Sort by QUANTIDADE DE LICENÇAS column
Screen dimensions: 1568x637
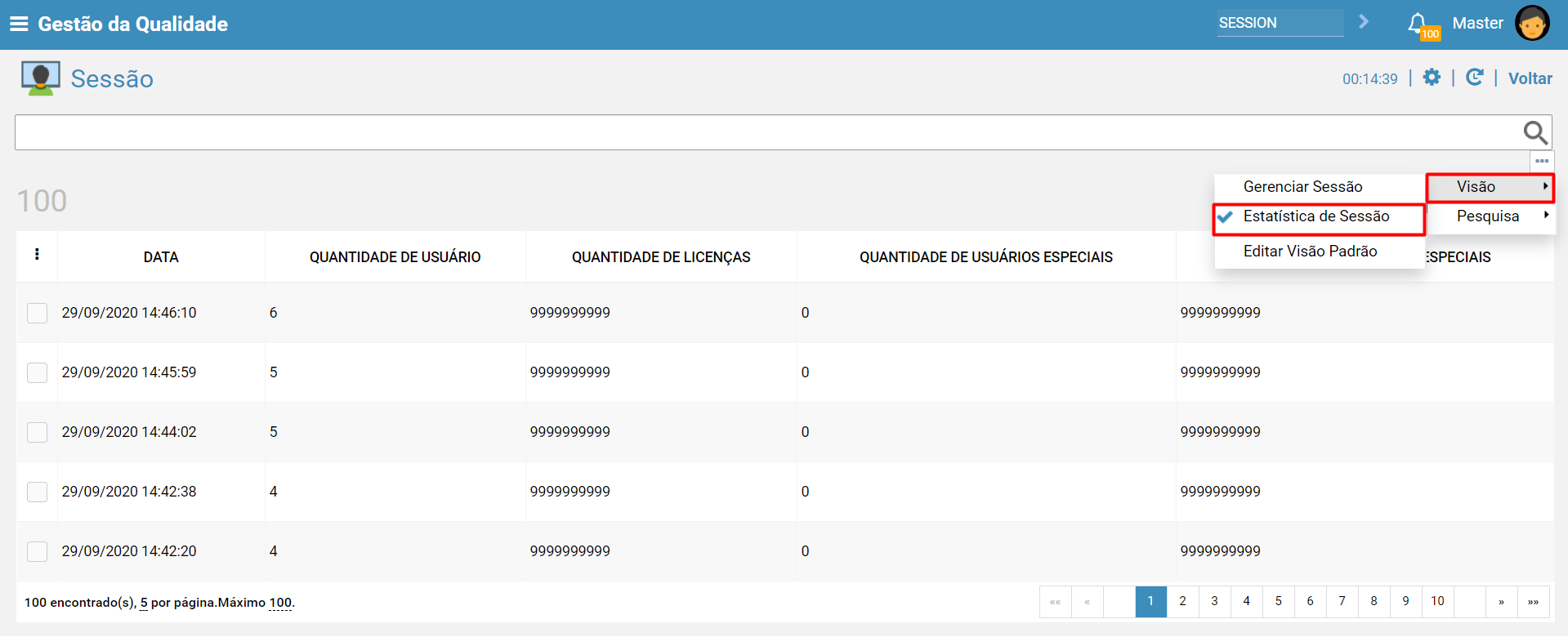(x=661, y=257)
